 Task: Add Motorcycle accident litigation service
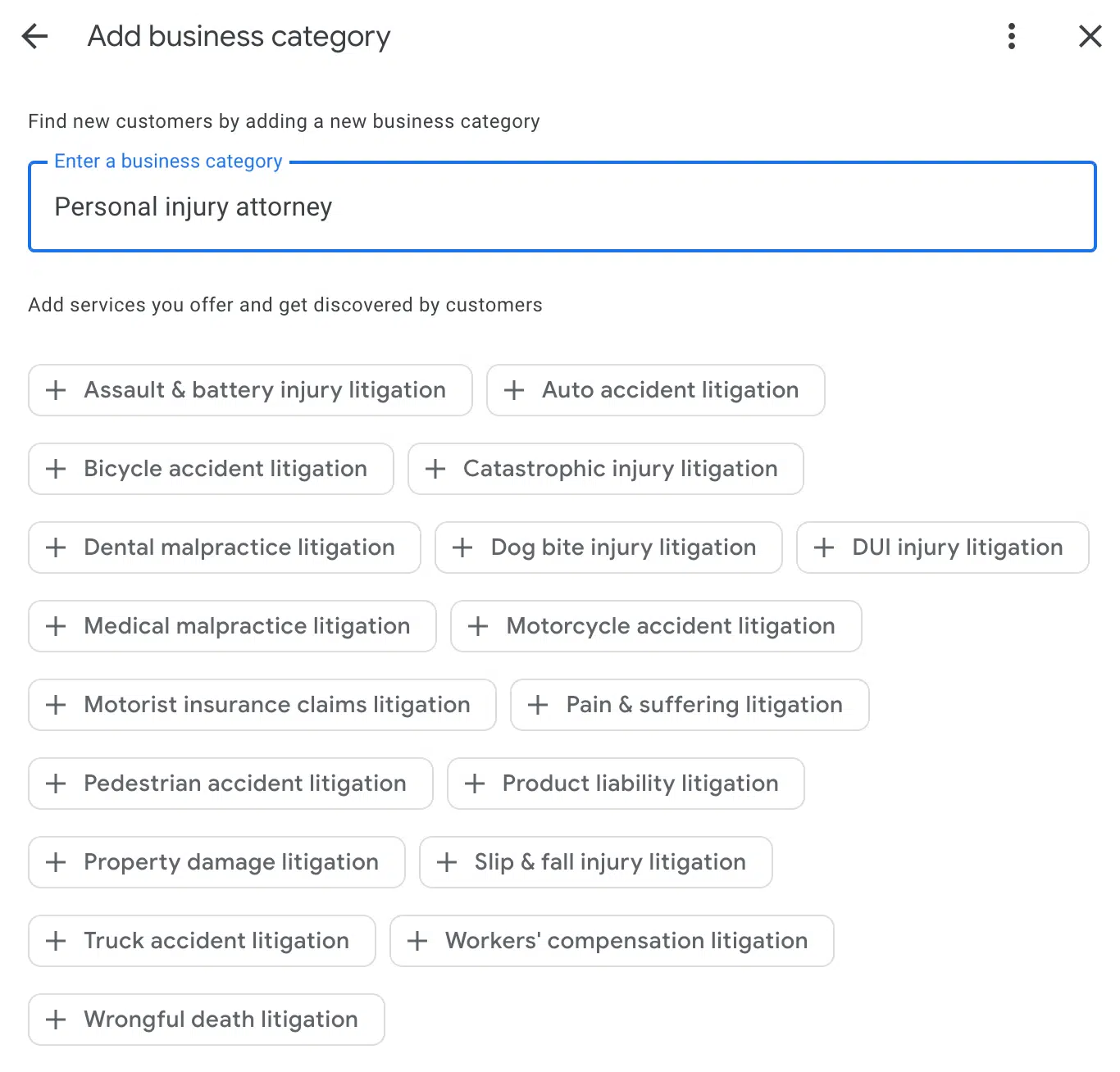655,626
